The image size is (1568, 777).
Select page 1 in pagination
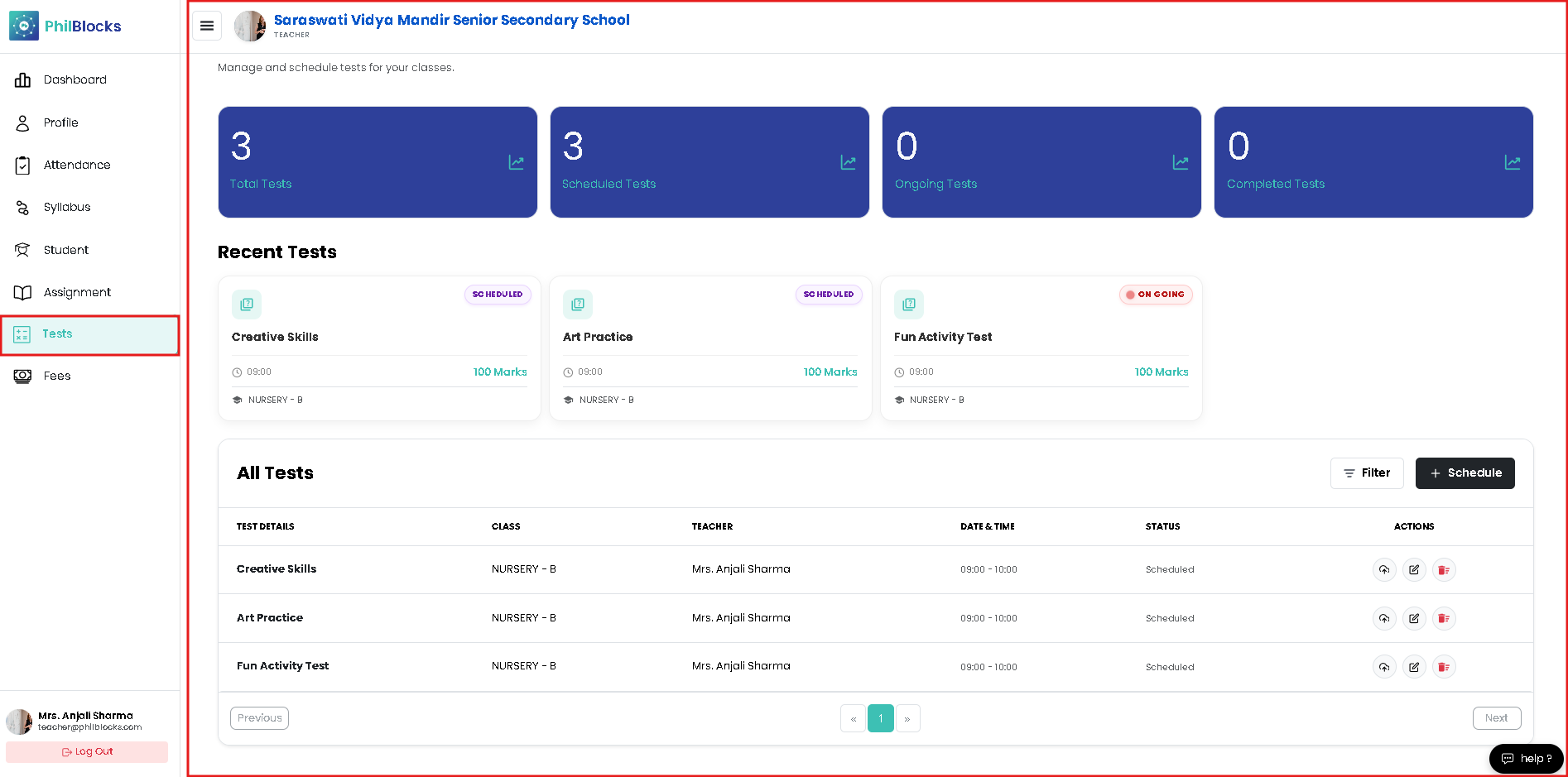[880, 718]
